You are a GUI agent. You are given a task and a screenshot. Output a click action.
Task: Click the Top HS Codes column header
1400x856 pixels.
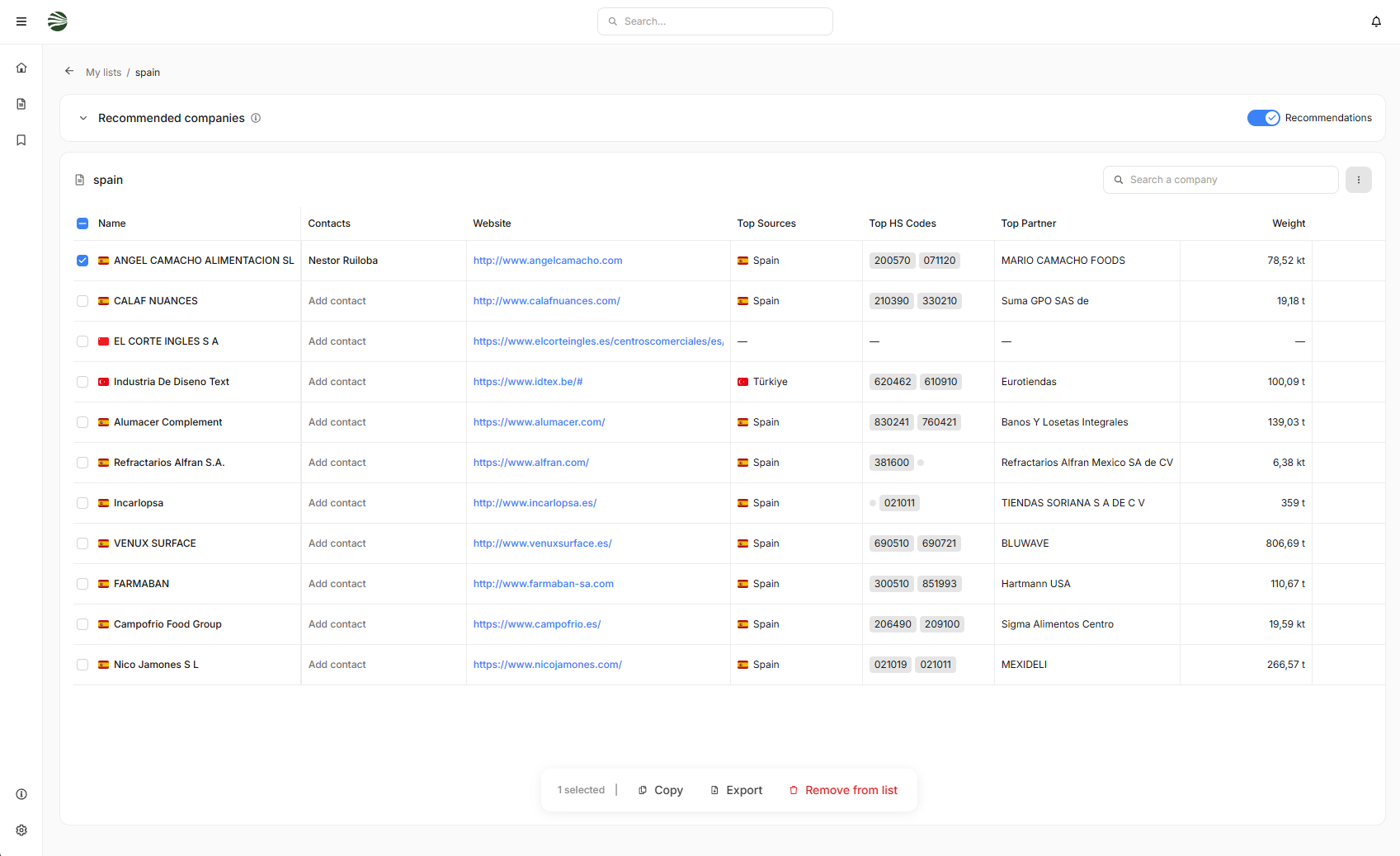tap(903, 223)
